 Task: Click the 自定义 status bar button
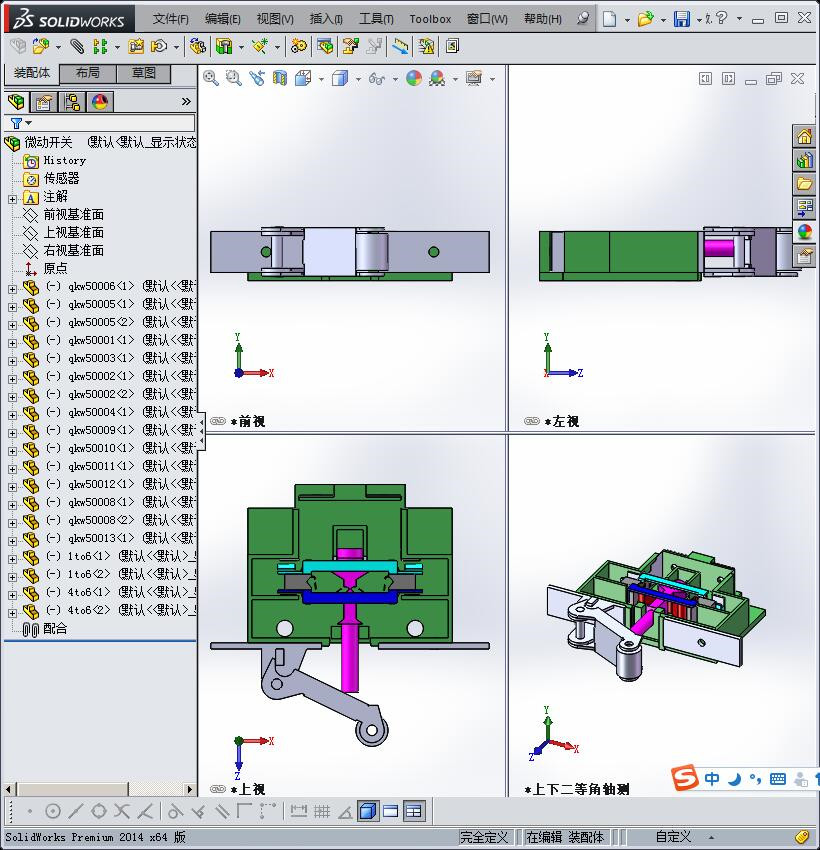(x=674, y=836)
